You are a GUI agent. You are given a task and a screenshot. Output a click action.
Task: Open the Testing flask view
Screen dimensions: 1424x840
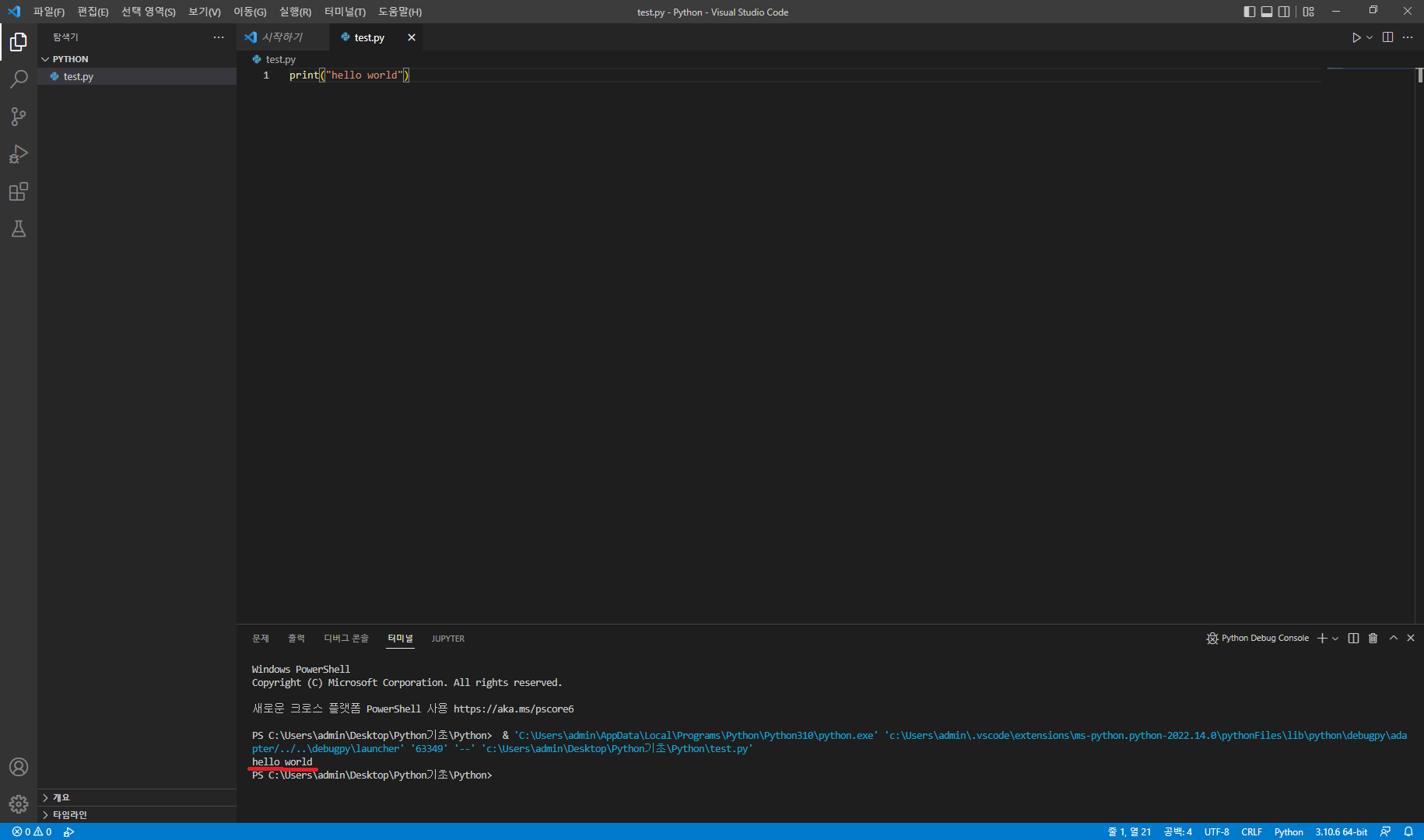pyautogui.click(x=19, y=229)
